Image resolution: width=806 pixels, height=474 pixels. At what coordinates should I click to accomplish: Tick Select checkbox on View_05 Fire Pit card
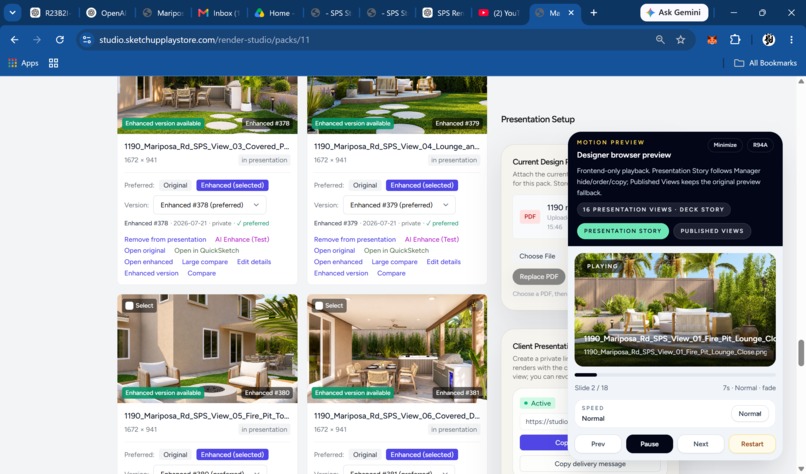130,305
